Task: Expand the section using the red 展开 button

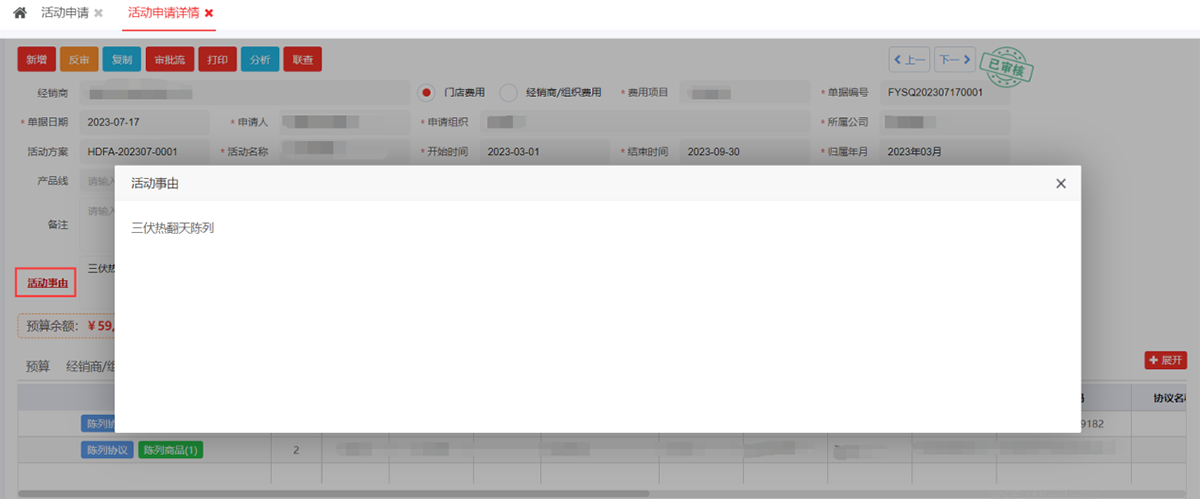Action: 1165,361
